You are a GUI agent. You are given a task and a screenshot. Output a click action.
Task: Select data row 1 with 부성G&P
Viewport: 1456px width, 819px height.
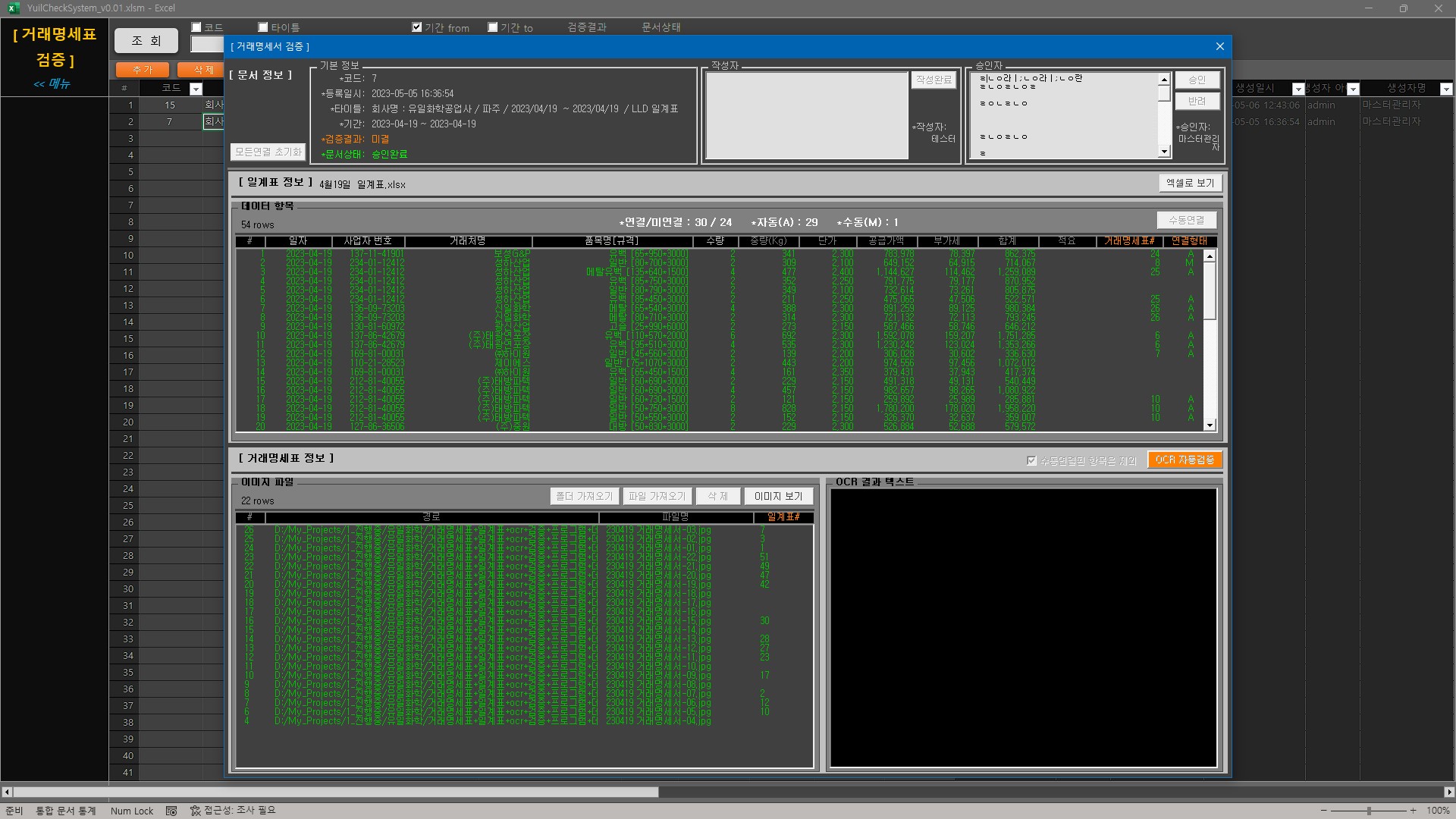point(720,254)
